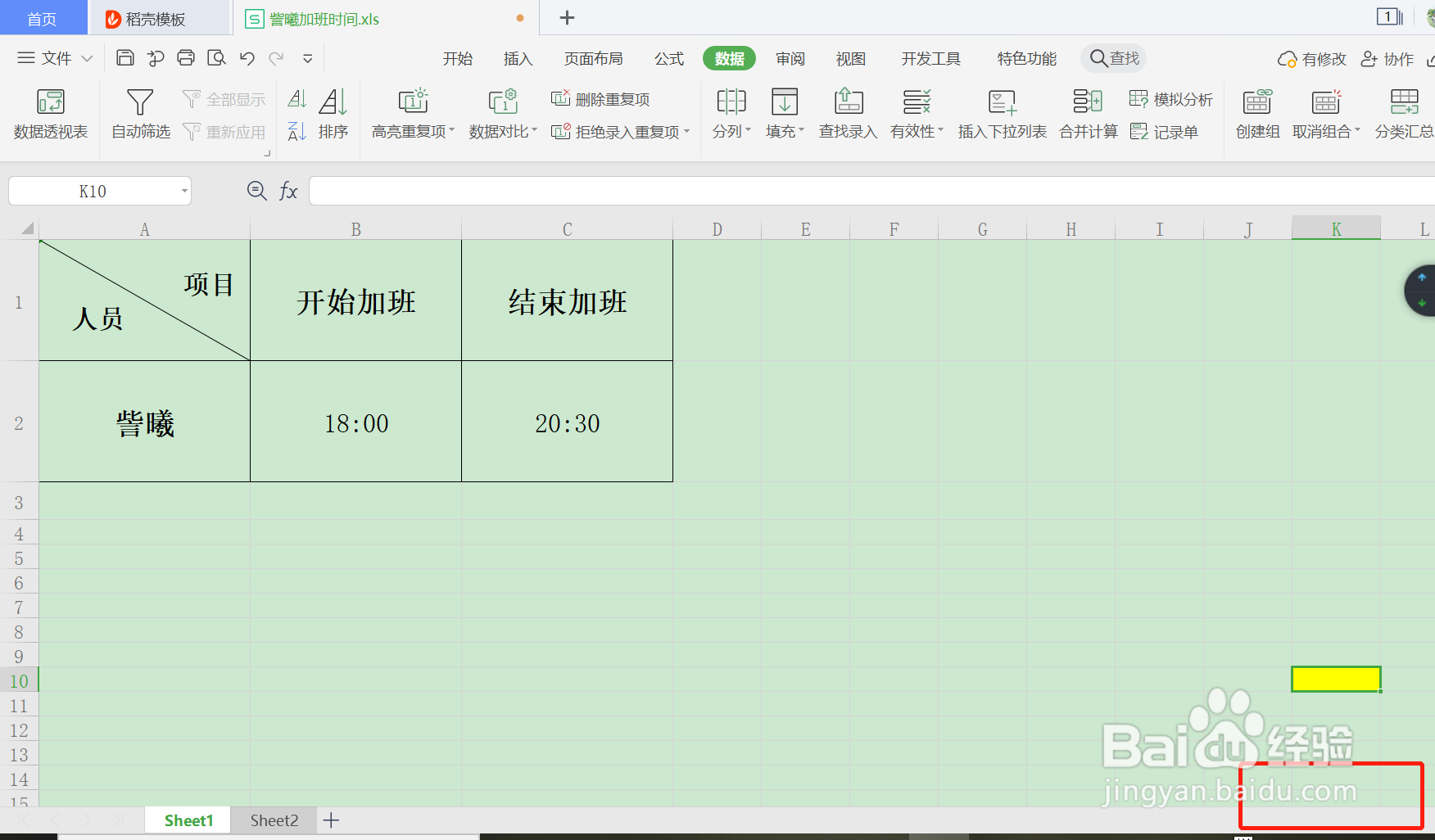
Task: Select cell containing 18:00
Action: pos(355,422)
